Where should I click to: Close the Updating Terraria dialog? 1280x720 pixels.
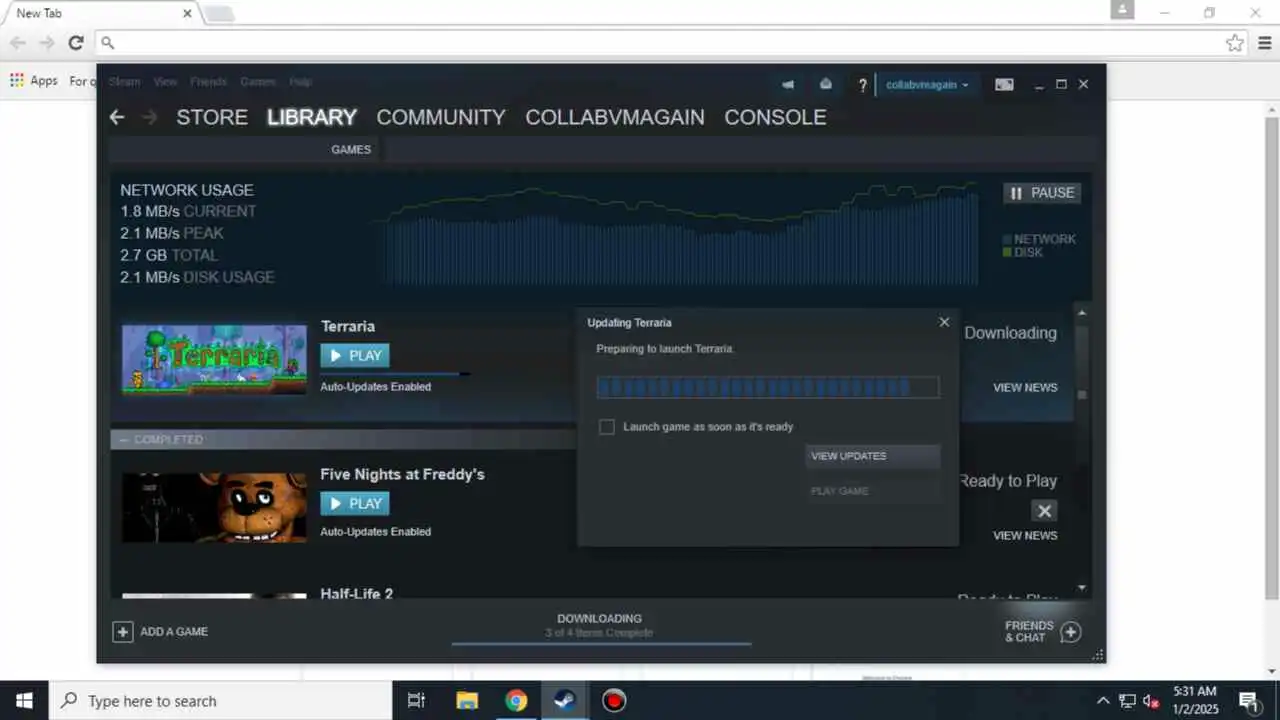pyautogui.click(x=944, y=322)
